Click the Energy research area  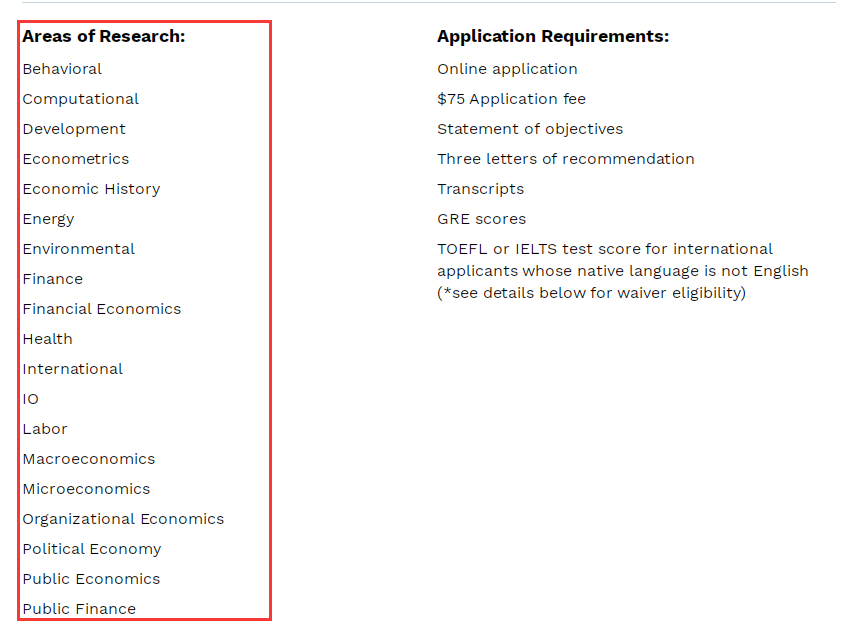[x=48, y=219]
